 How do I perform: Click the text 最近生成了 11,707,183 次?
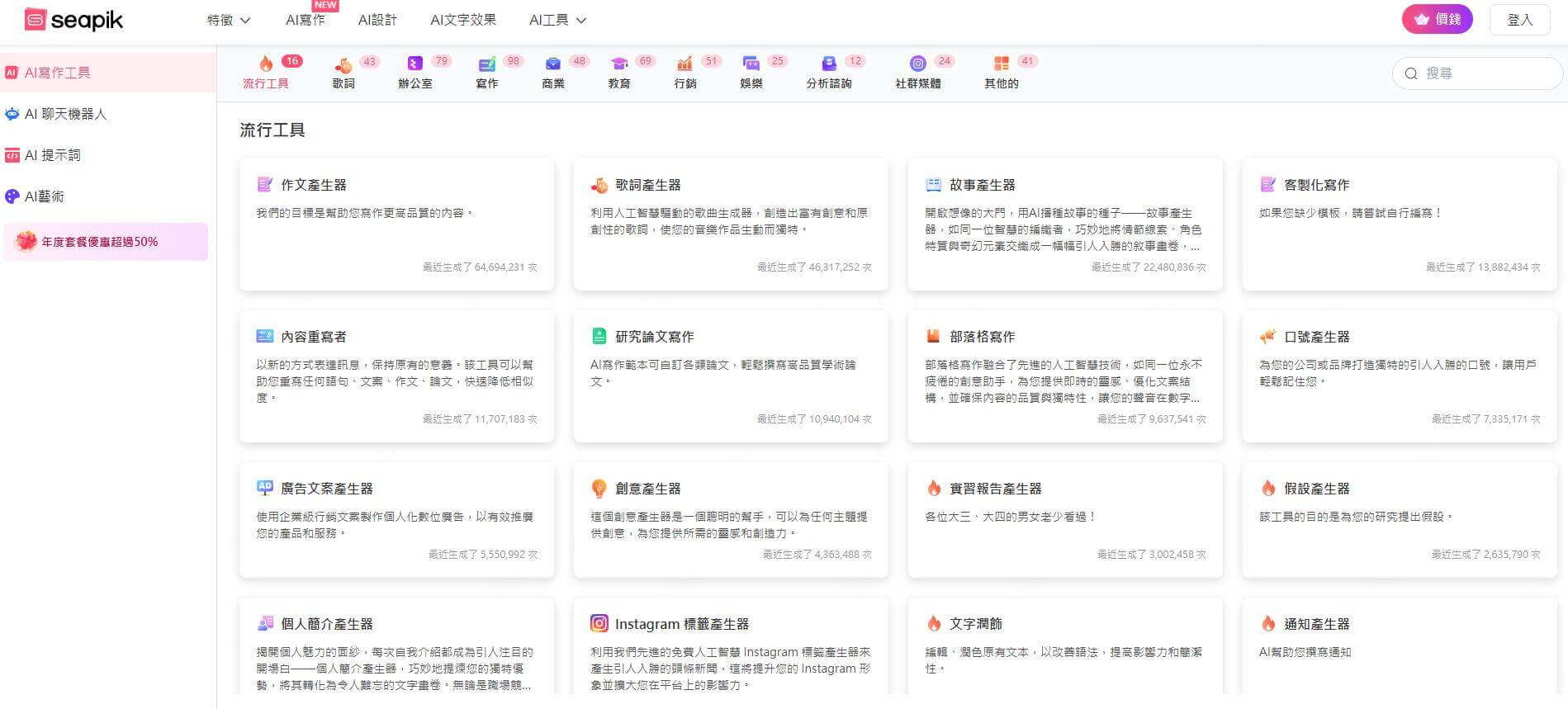[x=480, y=419]
